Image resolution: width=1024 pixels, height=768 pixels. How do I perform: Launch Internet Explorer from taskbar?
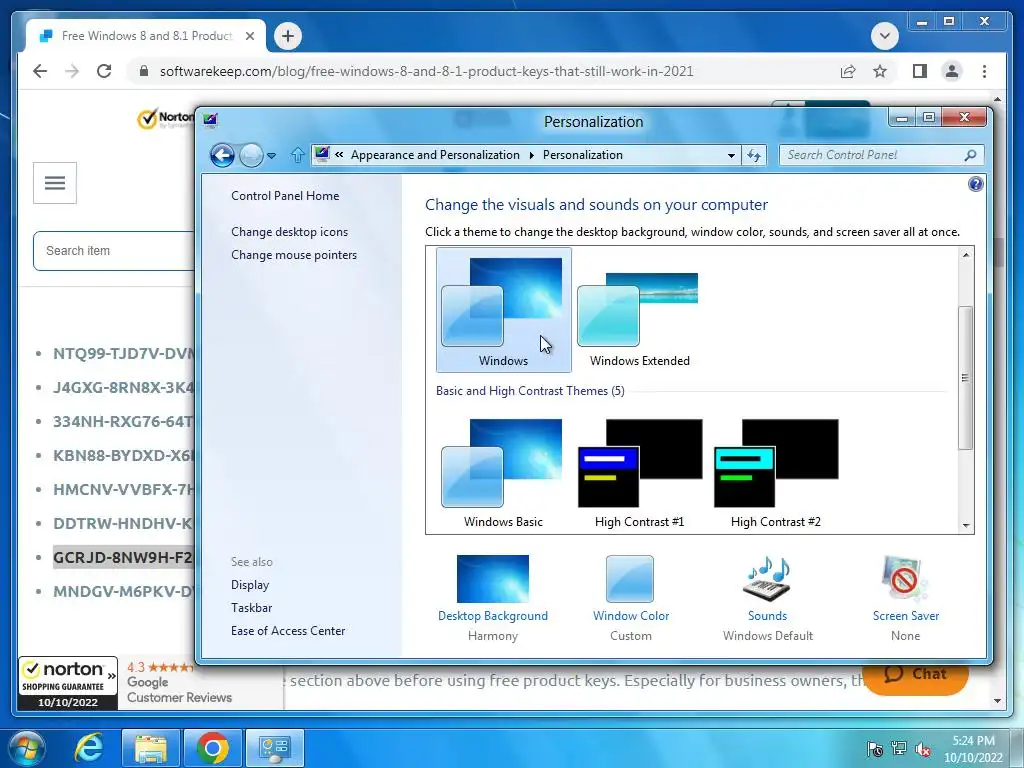pos(88,748)
